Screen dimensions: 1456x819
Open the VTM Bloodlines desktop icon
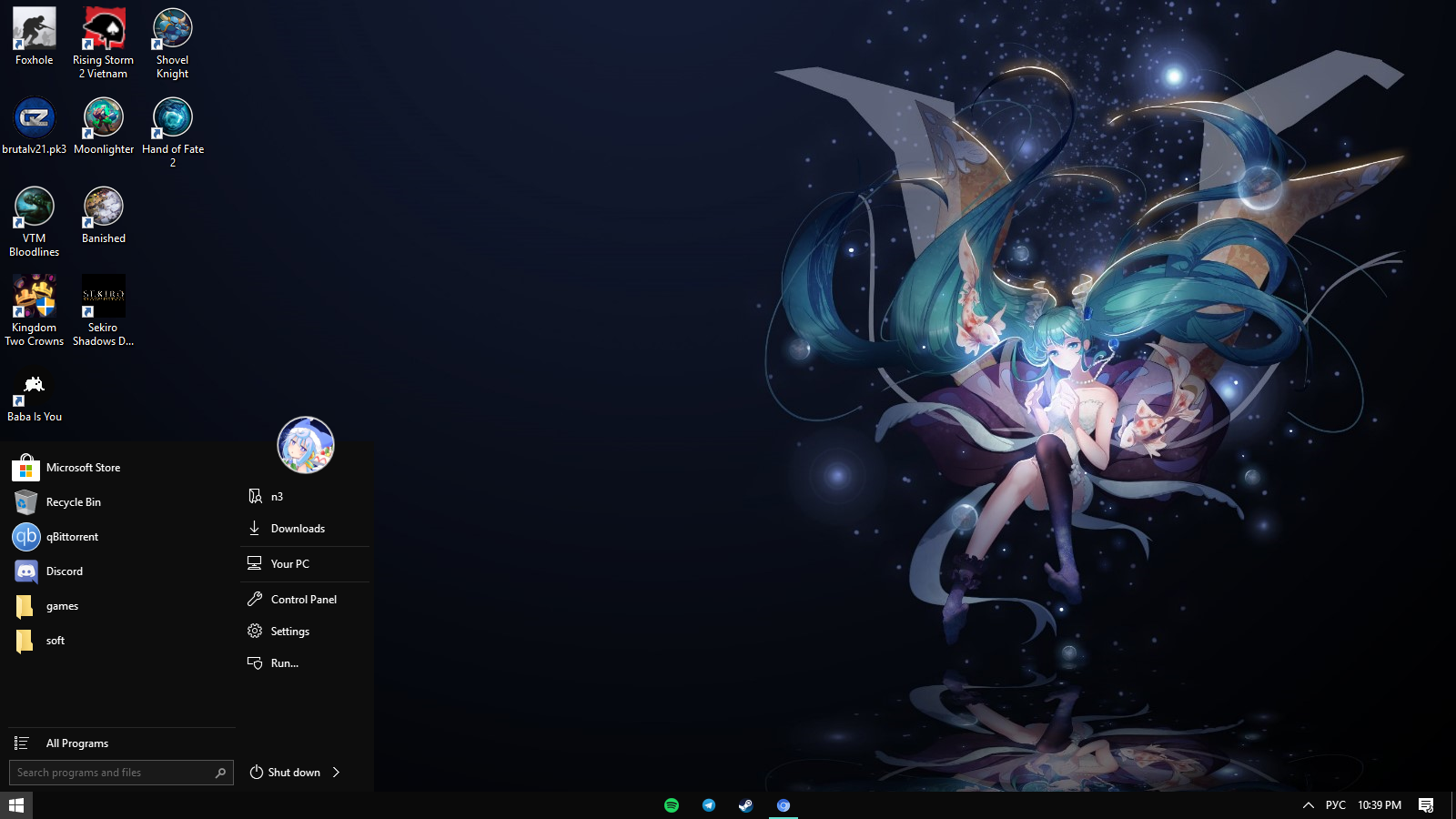34,221
